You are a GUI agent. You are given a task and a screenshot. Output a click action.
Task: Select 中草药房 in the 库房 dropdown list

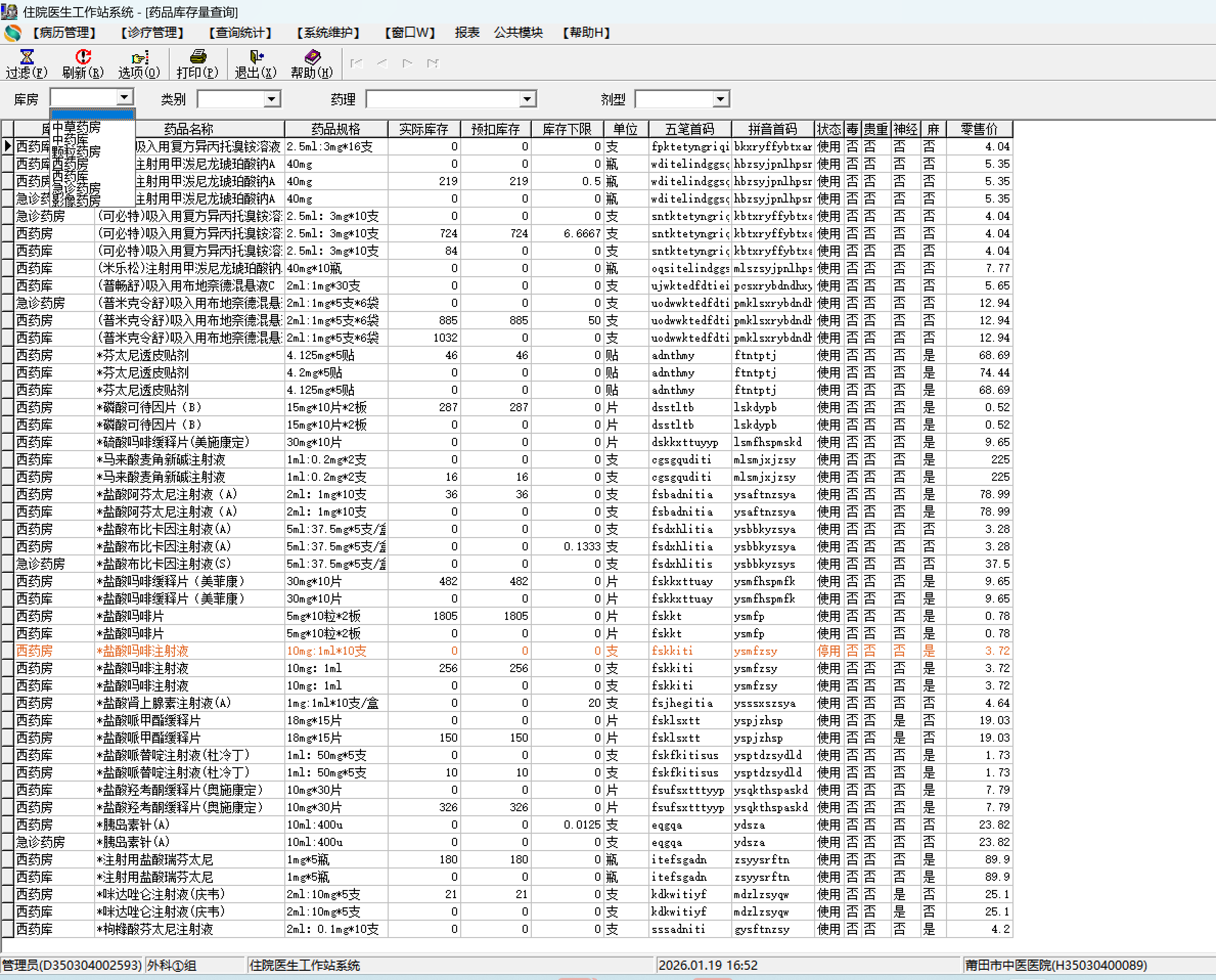click(76, 127)
